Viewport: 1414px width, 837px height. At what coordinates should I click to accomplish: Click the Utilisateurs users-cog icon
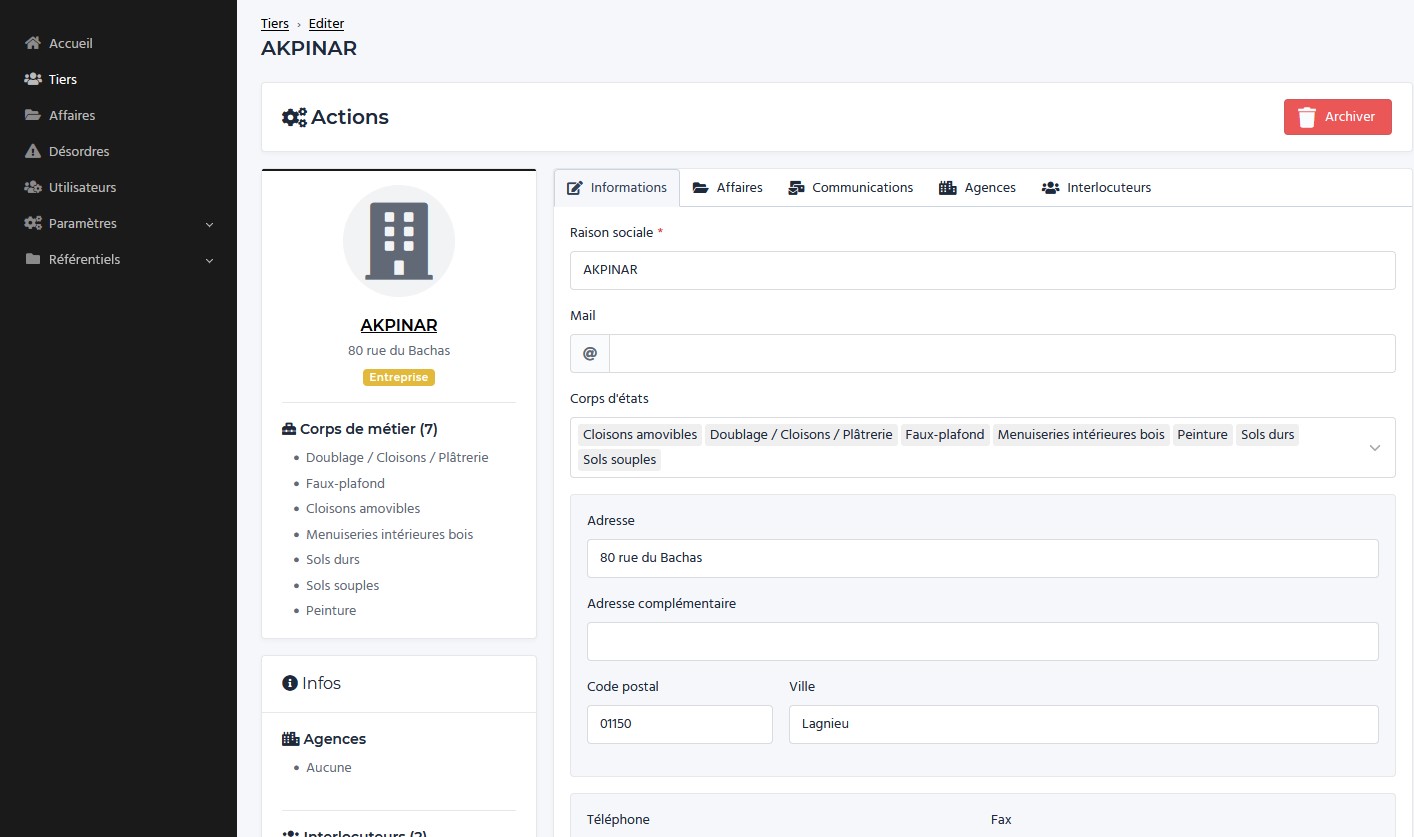tap(33, 187)
